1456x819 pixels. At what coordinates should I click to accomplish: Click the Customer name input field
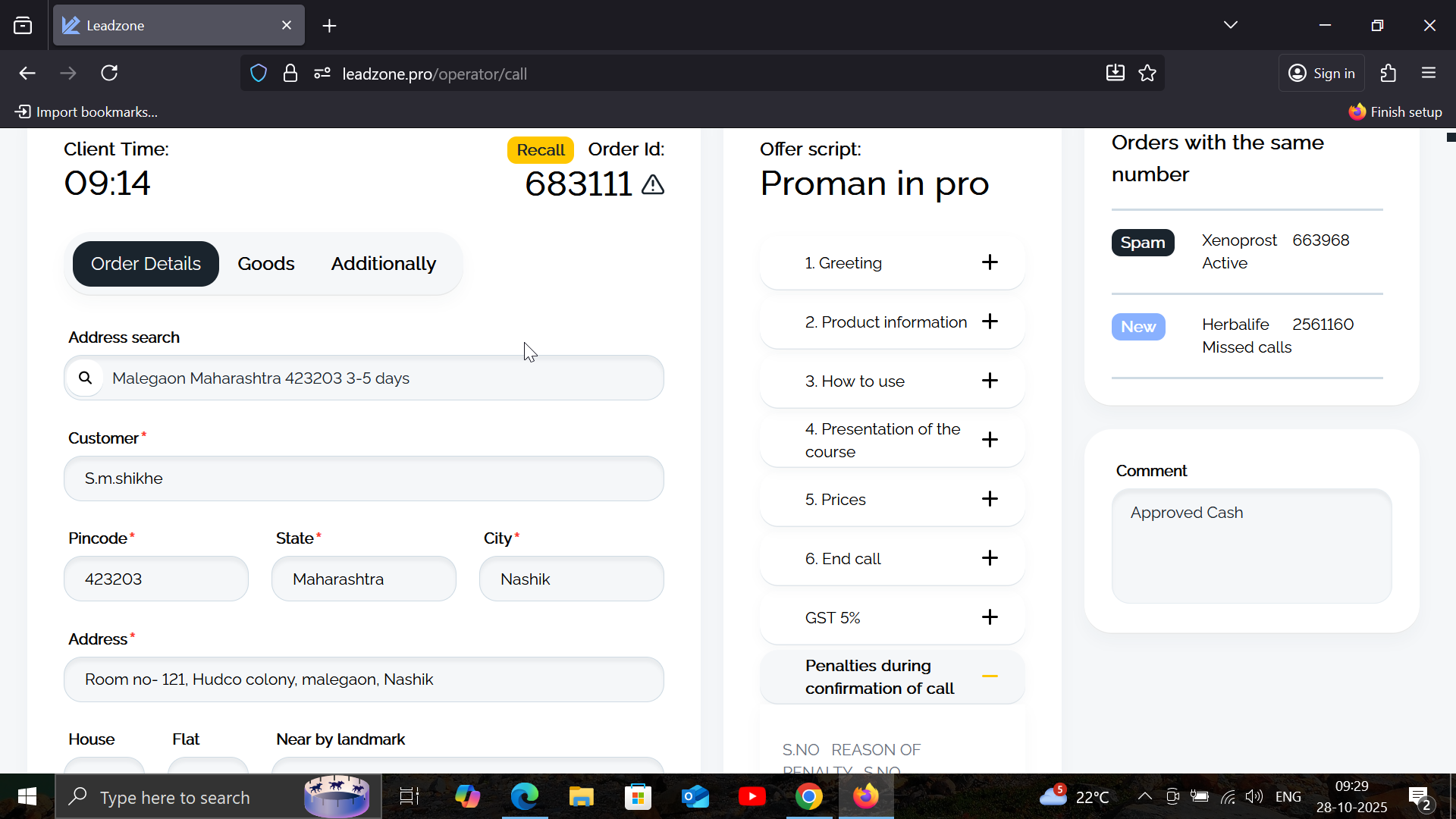click(364, 479)
